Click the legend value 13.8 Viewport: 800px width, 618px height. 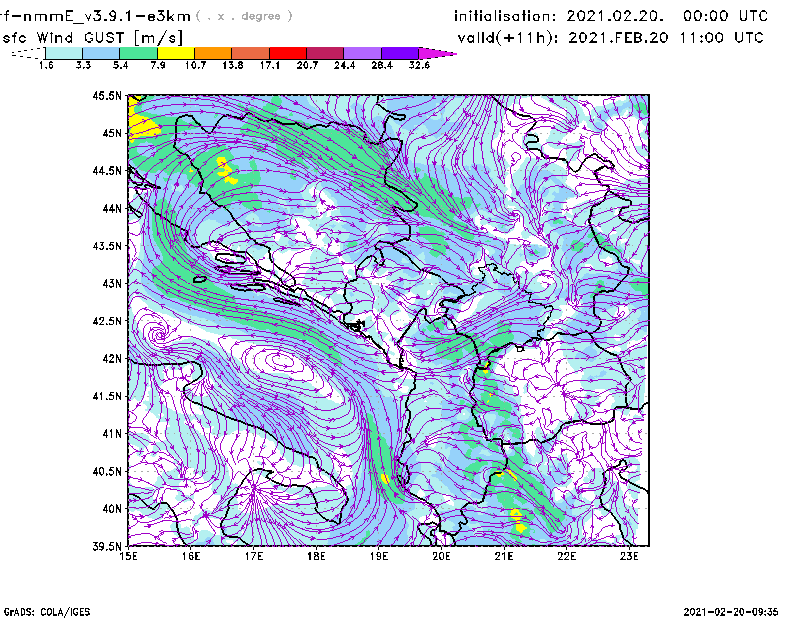[x=233, y=65]
